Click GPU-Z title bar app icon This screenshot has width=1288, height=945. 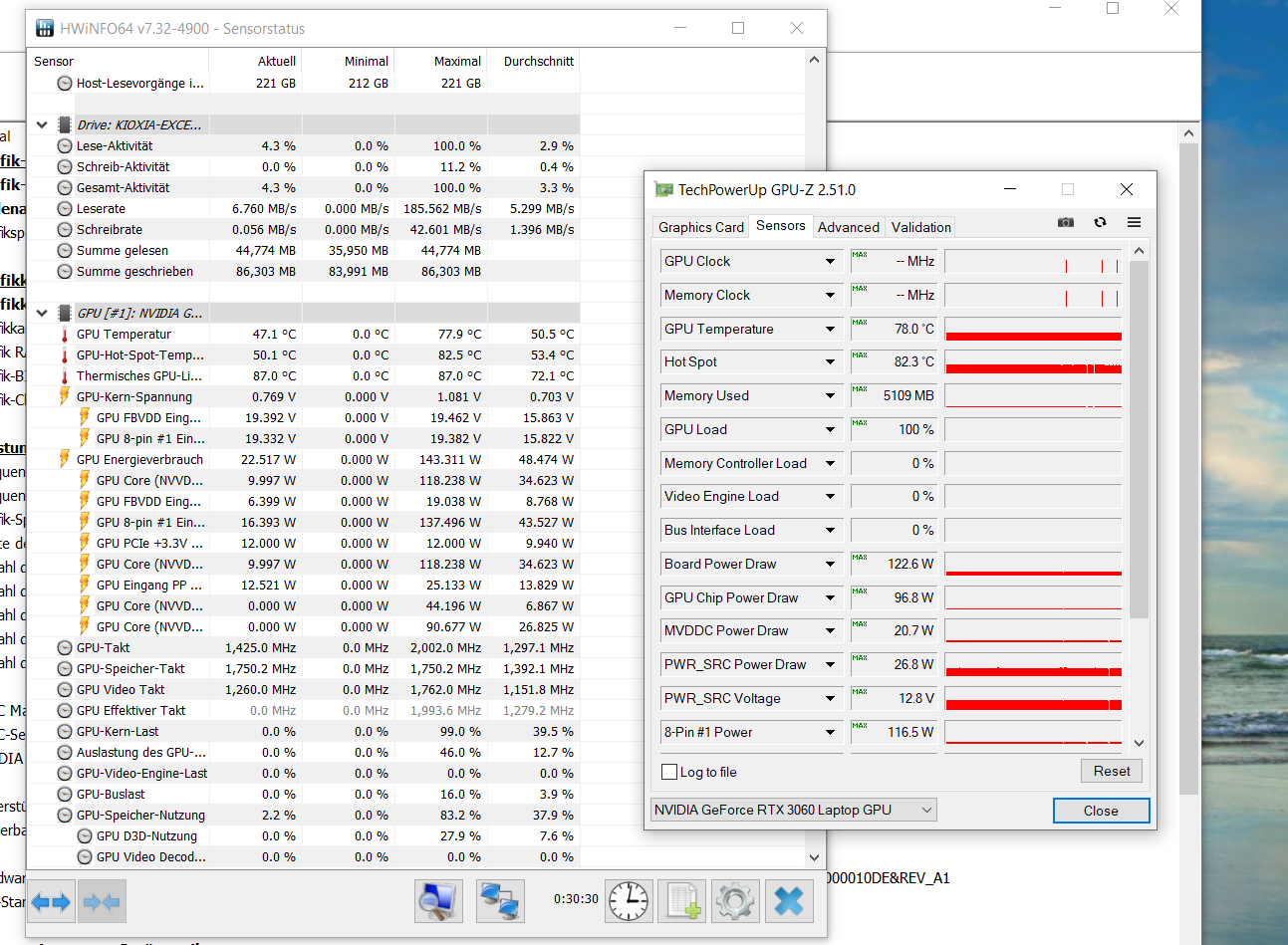[x=663, y=189]
